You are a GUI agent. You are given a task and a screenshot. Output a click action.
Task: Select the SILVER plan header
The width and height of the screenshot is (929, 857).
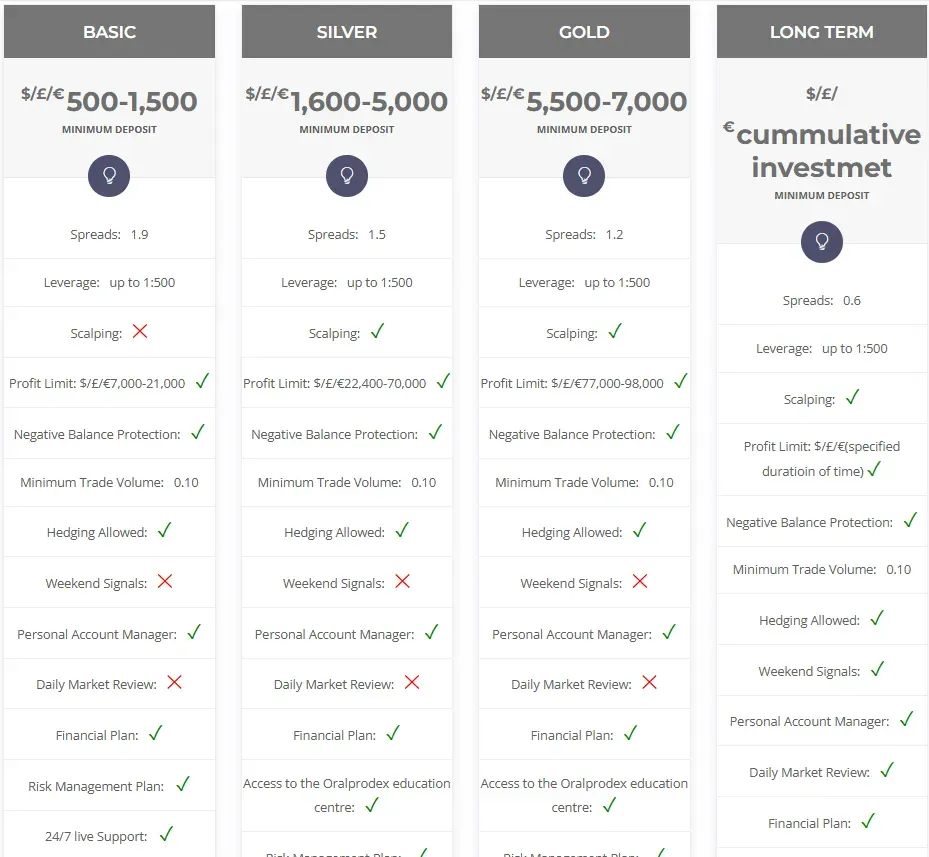pyautogui.click(x=347, y=32)
